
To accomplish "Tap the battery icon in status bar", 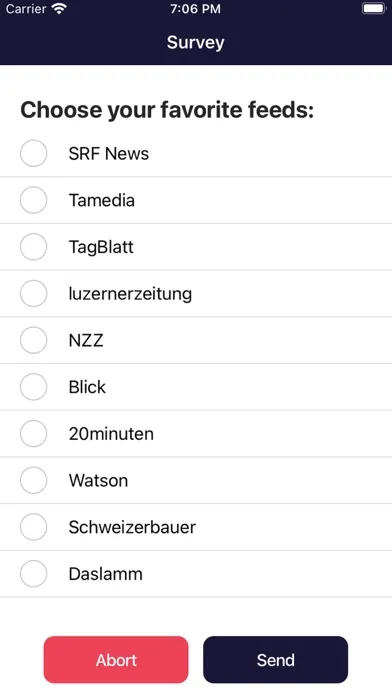I will click(374, 8).
